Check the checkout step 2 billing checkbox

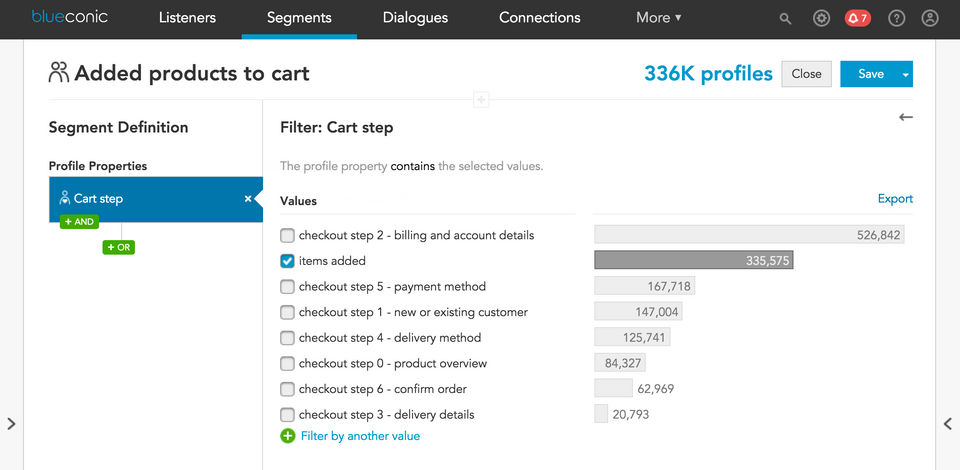point(288,235)
